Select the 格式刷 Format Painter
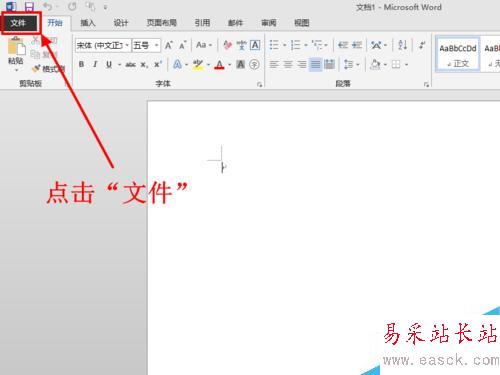The image size is (500, 375). [48, 69]
